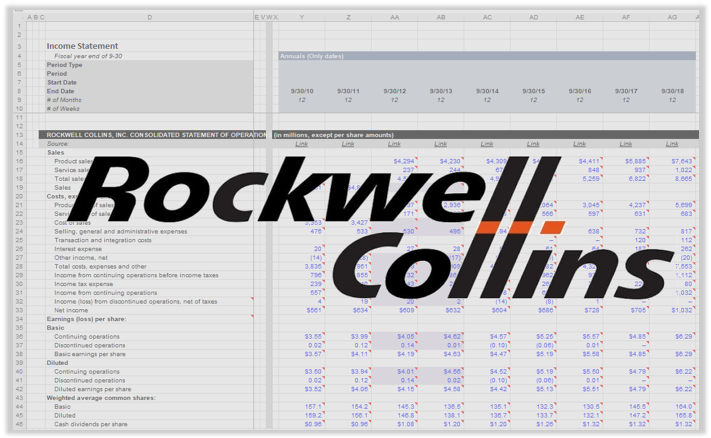Viewport: 711px width, 438px height.
Task: Select the "Net income" row label
Action: 71,310
